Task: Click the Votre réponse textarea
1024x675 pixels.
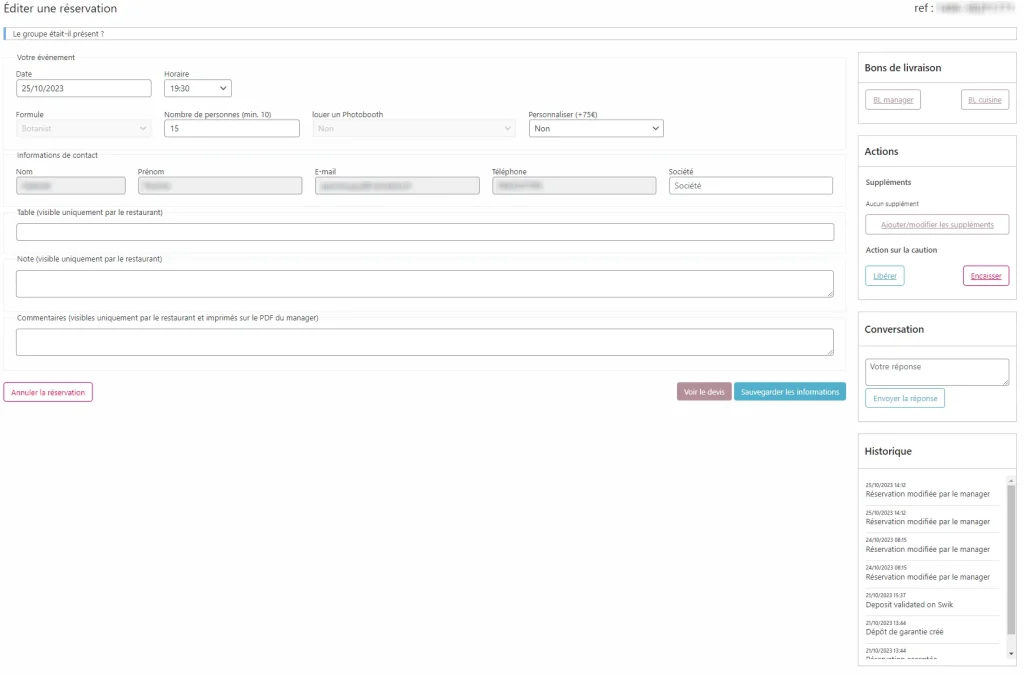Action: 936,372
